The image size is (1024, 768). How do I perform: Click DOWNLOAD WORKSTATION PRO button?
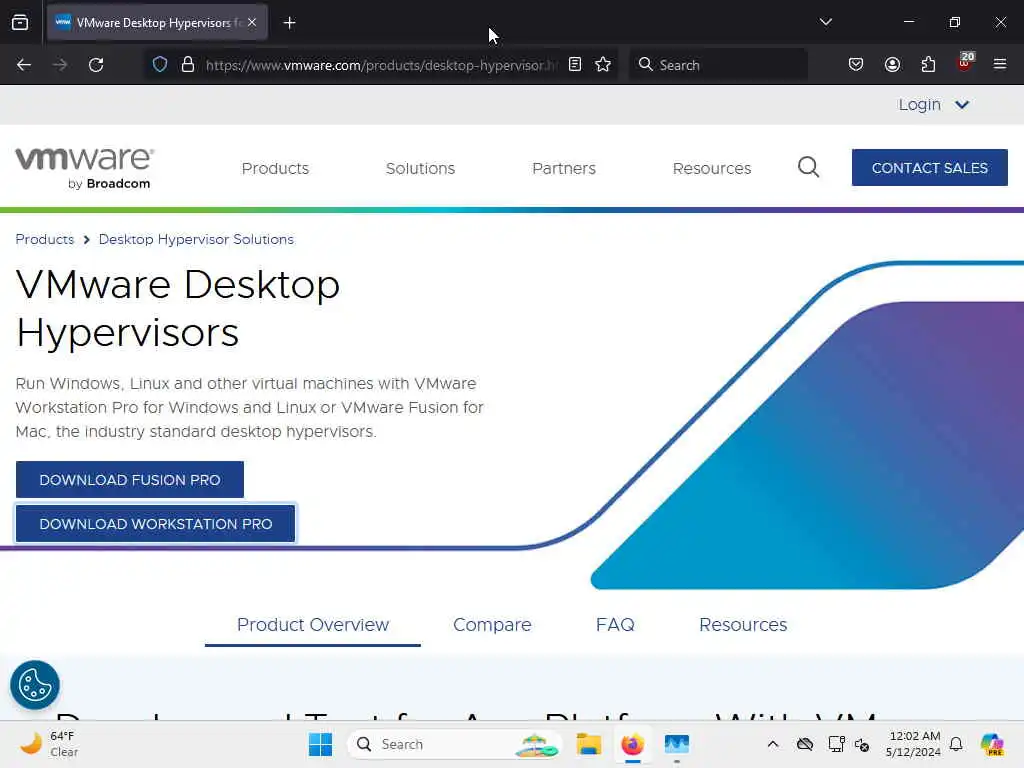coord(155,524)
